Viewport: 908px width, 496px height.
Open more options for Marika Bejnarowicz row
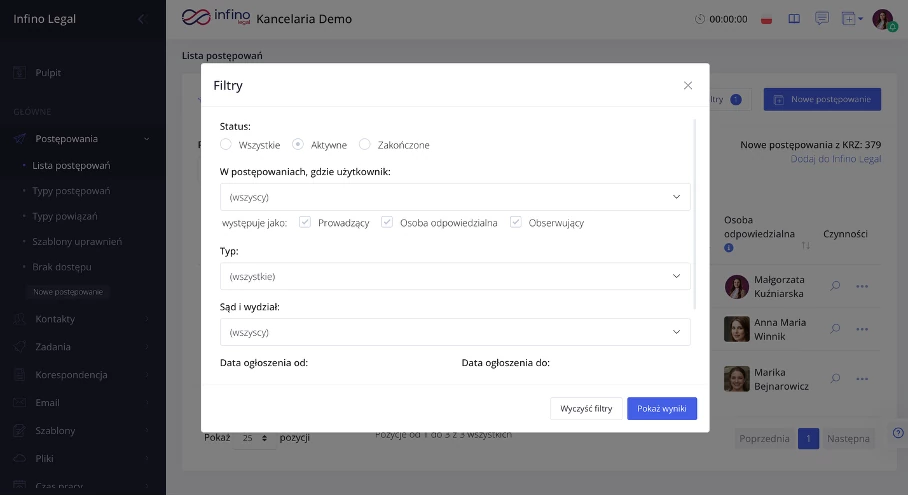(x=862, y=379)
